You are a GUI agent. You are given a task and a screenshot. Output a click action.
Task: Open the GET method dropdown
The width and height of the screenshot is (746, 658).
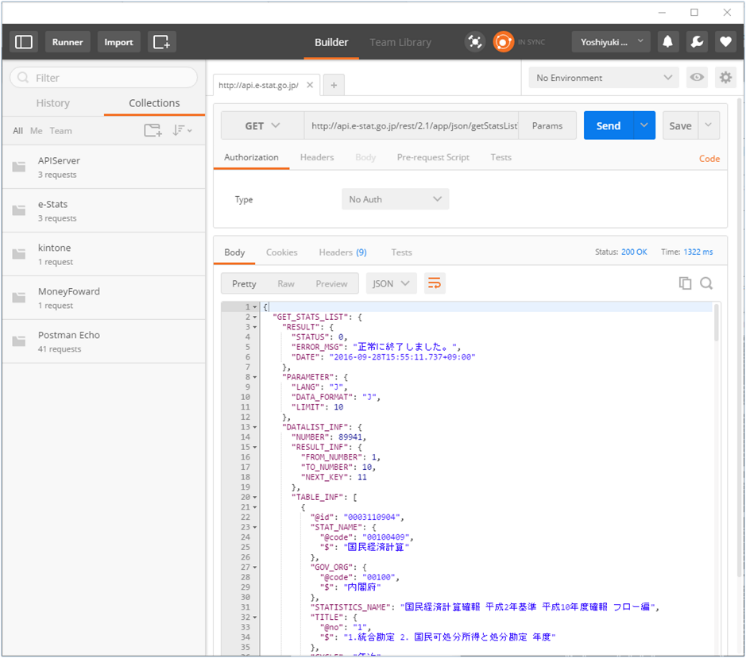point(262,126)
